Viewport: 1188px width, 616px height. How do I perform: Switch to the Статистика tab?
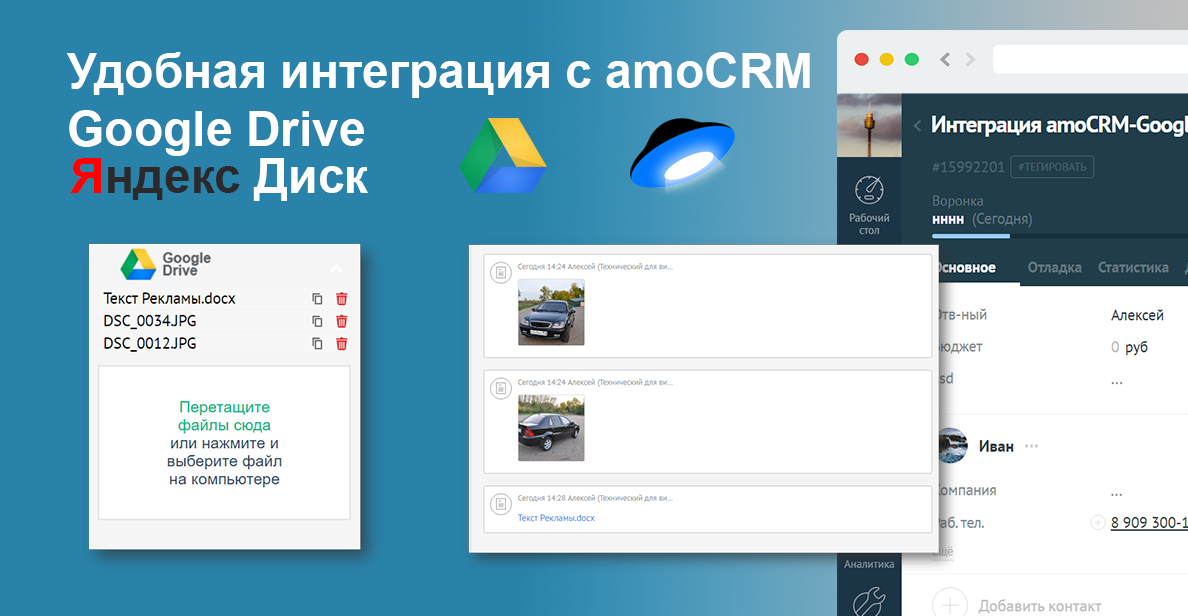pos(1133,267)
